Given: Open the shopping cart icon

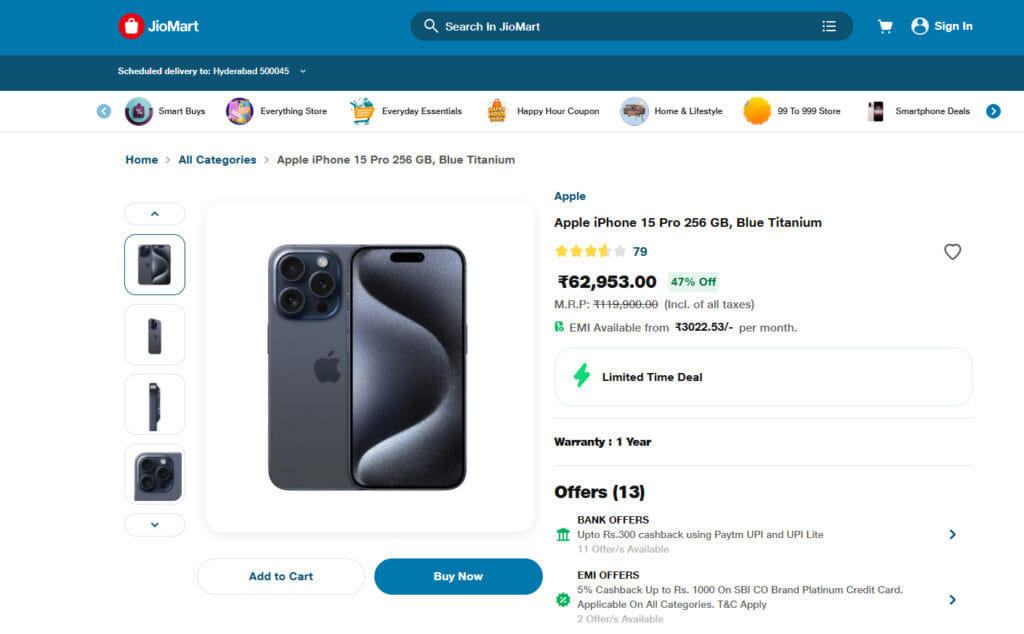Looking at the screenshot, I should [x=885, y=27].
